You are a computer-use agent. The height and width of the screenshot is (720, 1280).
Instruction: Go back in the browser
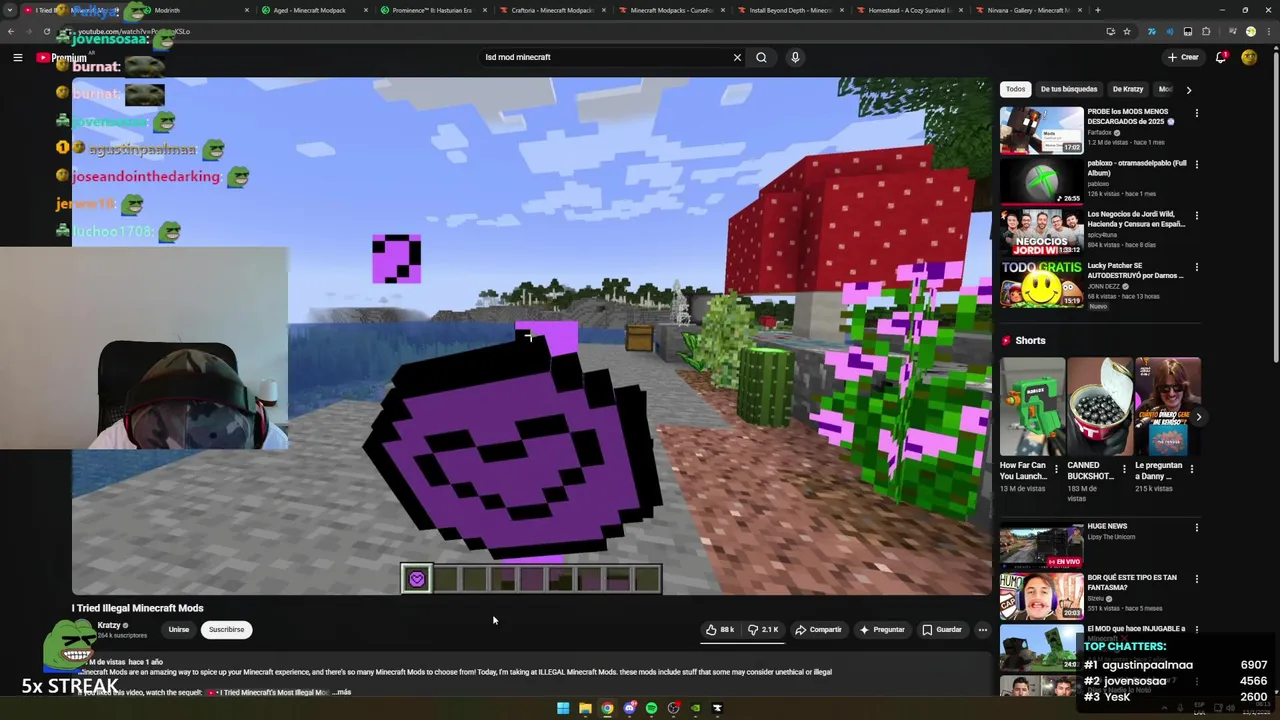[x=11, y=31]
